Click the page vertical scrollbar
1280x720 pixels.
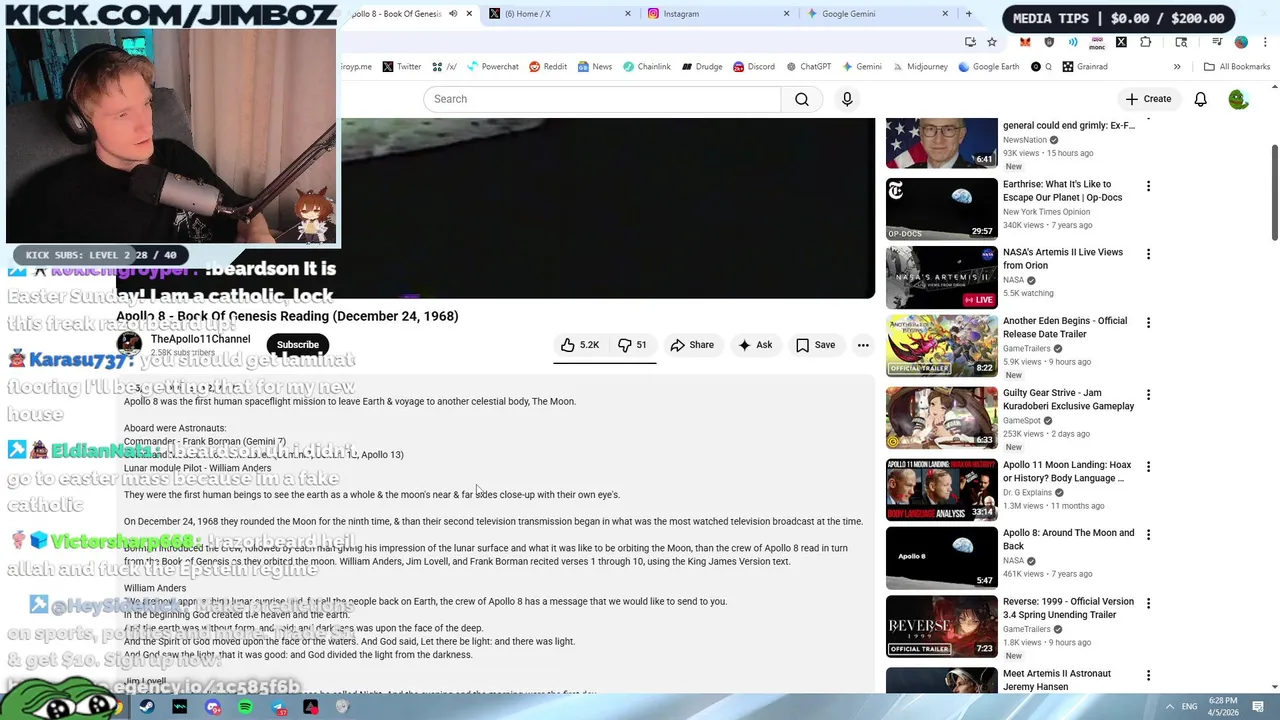(1274, 192)
